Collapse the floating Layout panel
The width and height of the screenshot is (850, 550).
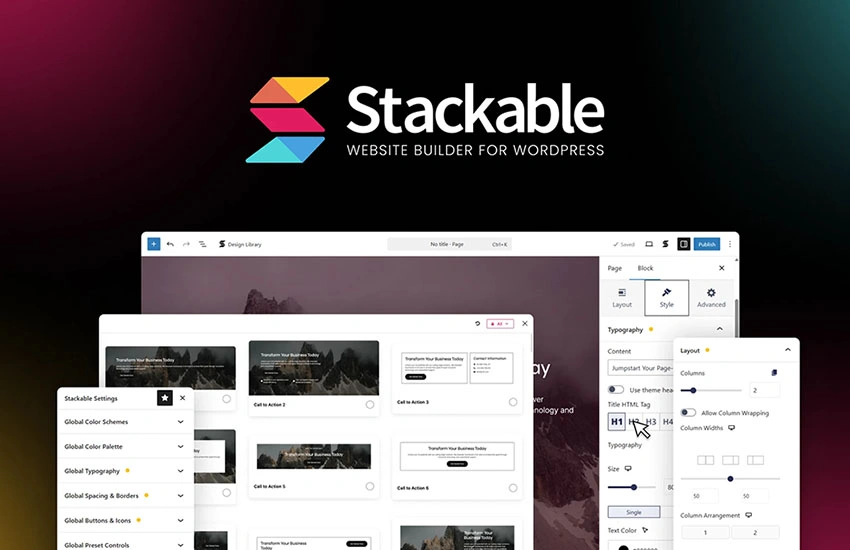tap(788, 350)
